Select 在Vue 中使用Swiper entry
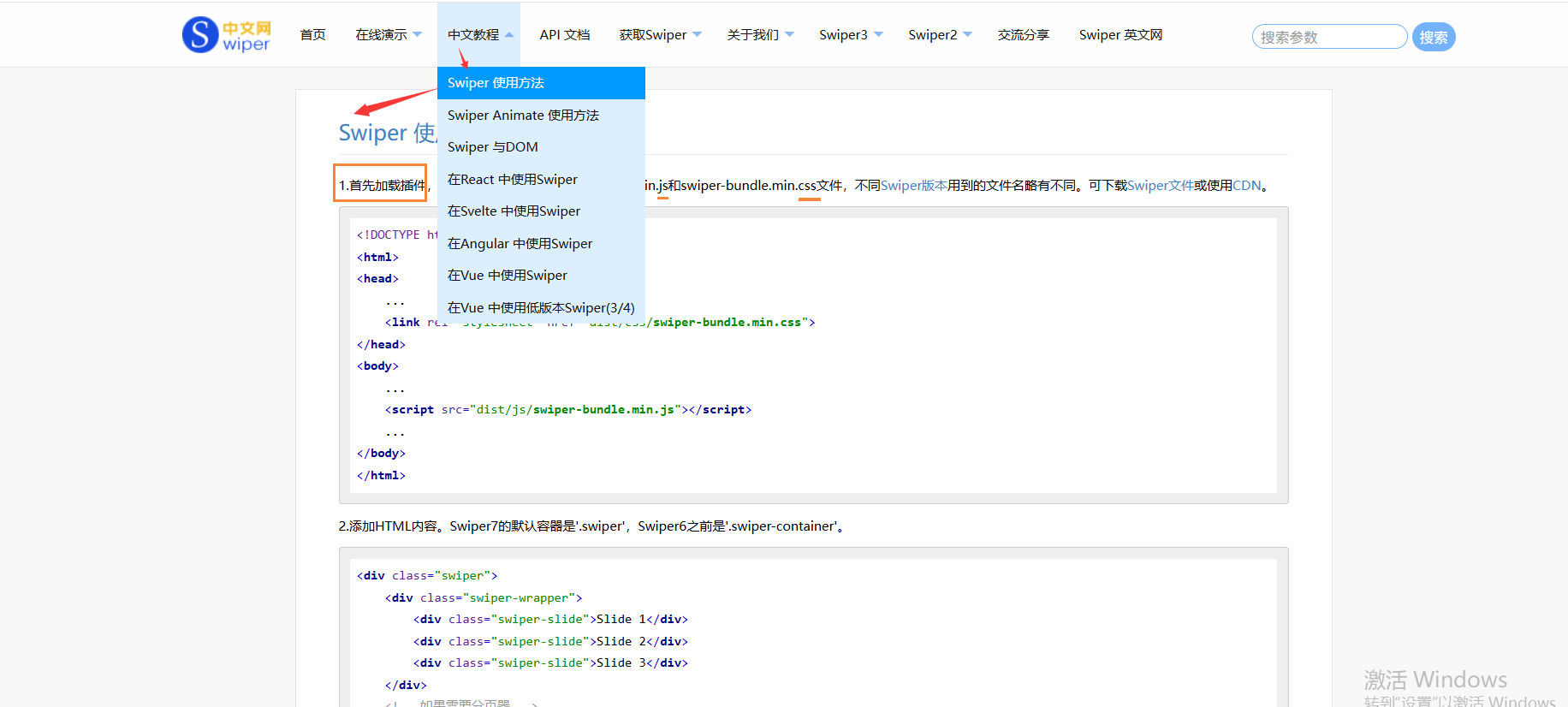1568x707 pixels. tap(541, 276)
